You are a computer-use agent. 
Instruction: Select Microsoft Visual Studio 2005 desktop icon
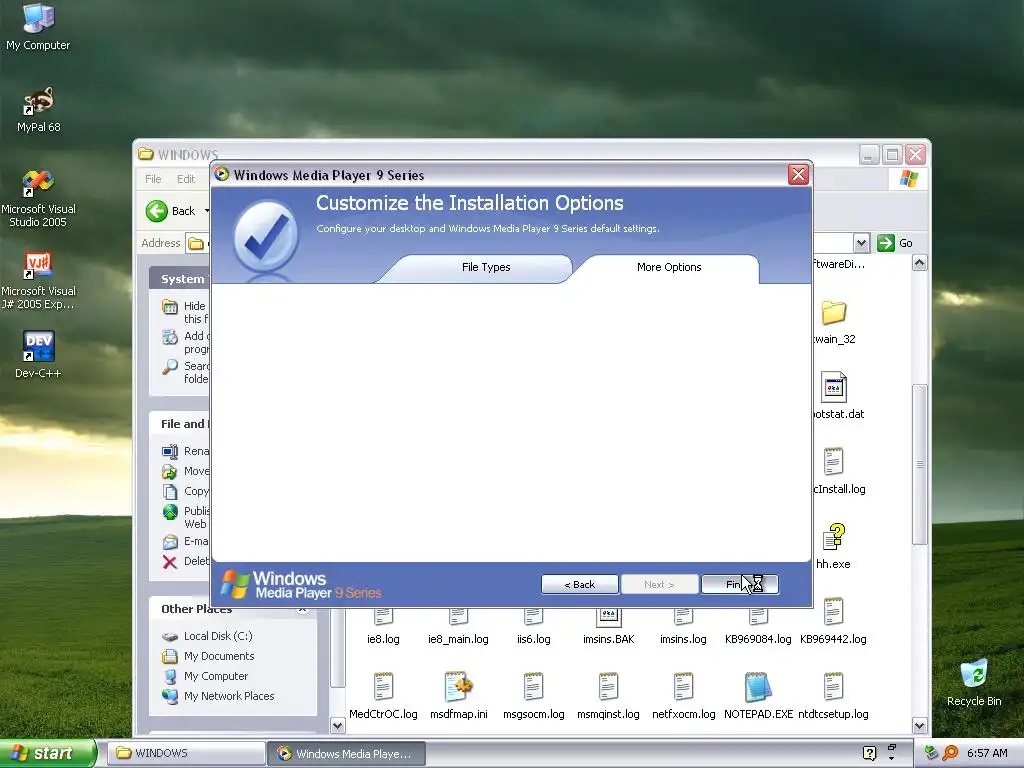point(38,199)
